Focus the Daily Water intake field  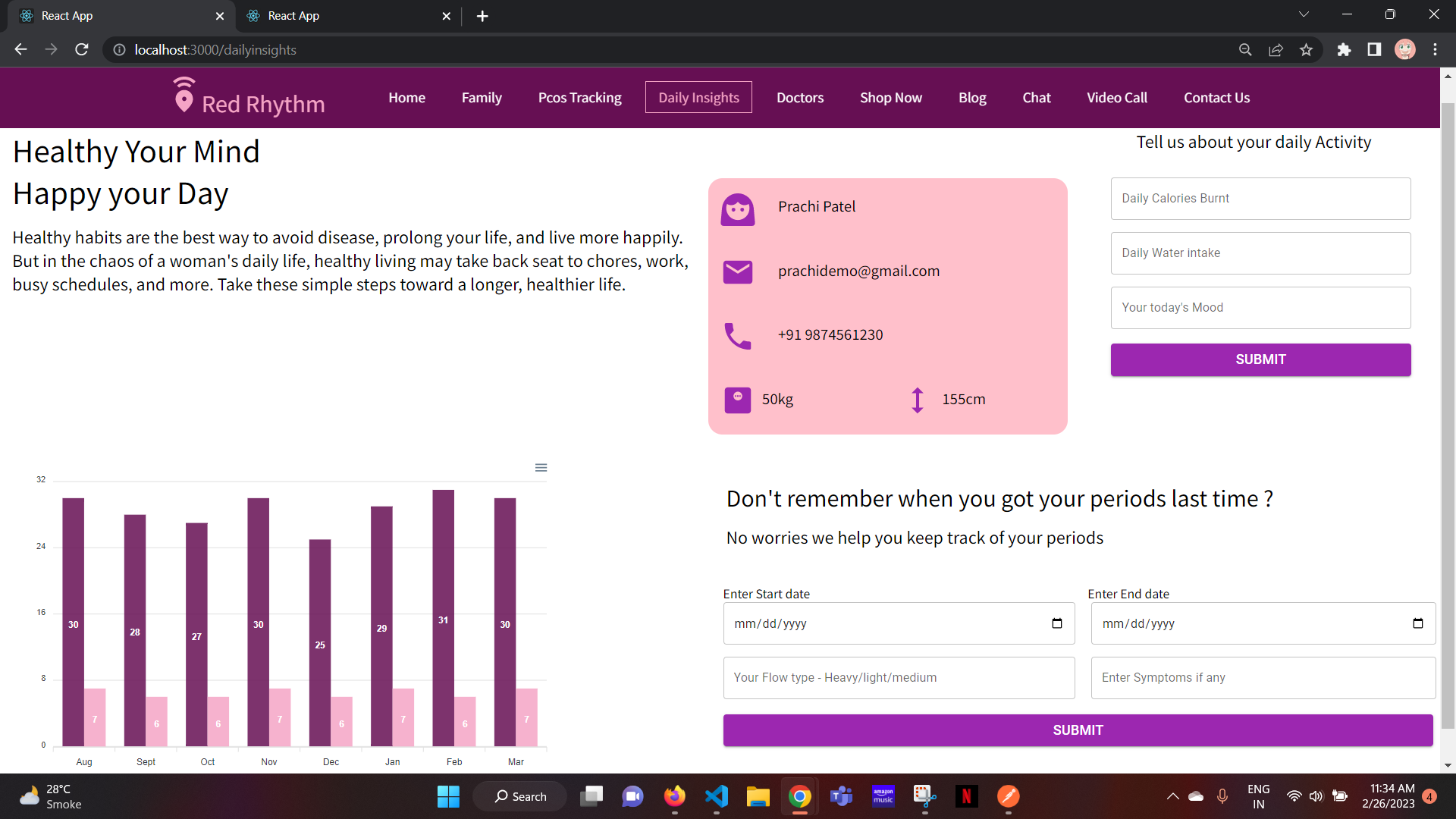(x=1260, y=253)
